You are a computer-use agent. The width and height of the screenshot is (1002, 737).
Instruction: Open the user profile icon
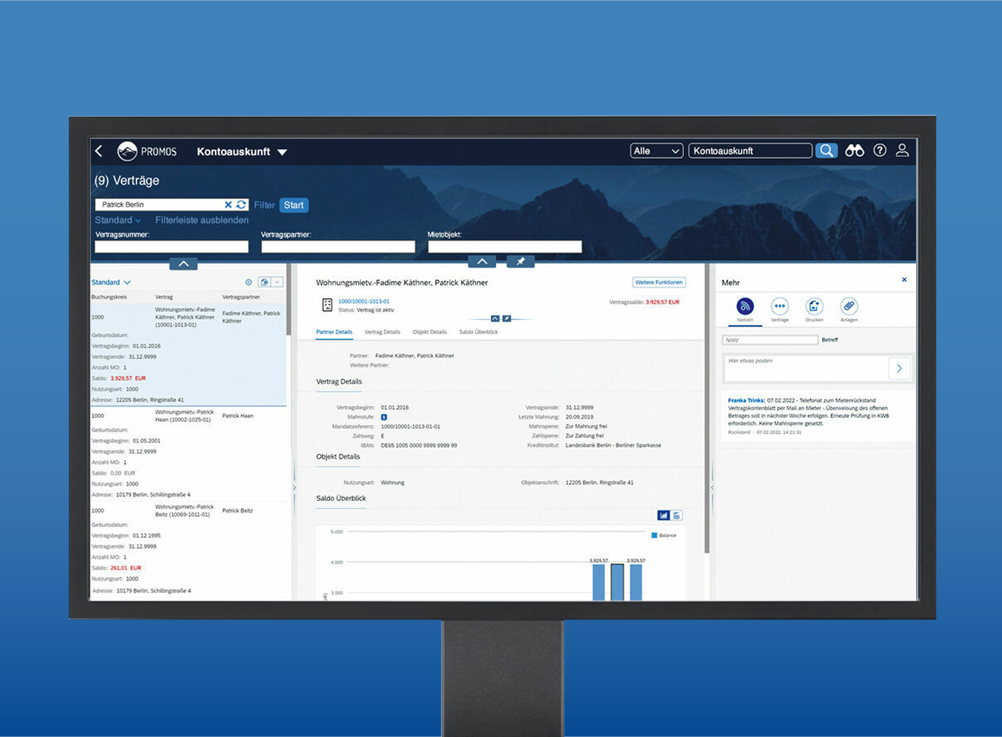click(x=902, y=151)
